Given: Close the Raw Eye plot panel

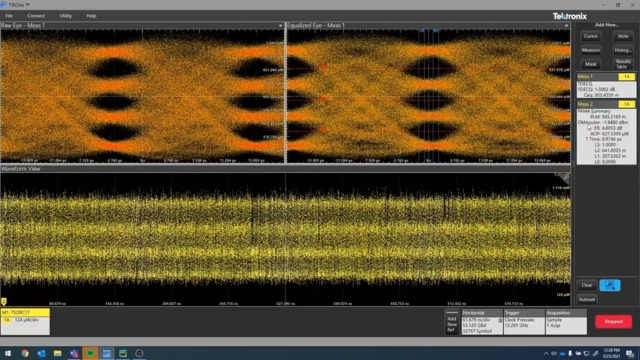Looking at the screenshot, I should coord(280,25).
